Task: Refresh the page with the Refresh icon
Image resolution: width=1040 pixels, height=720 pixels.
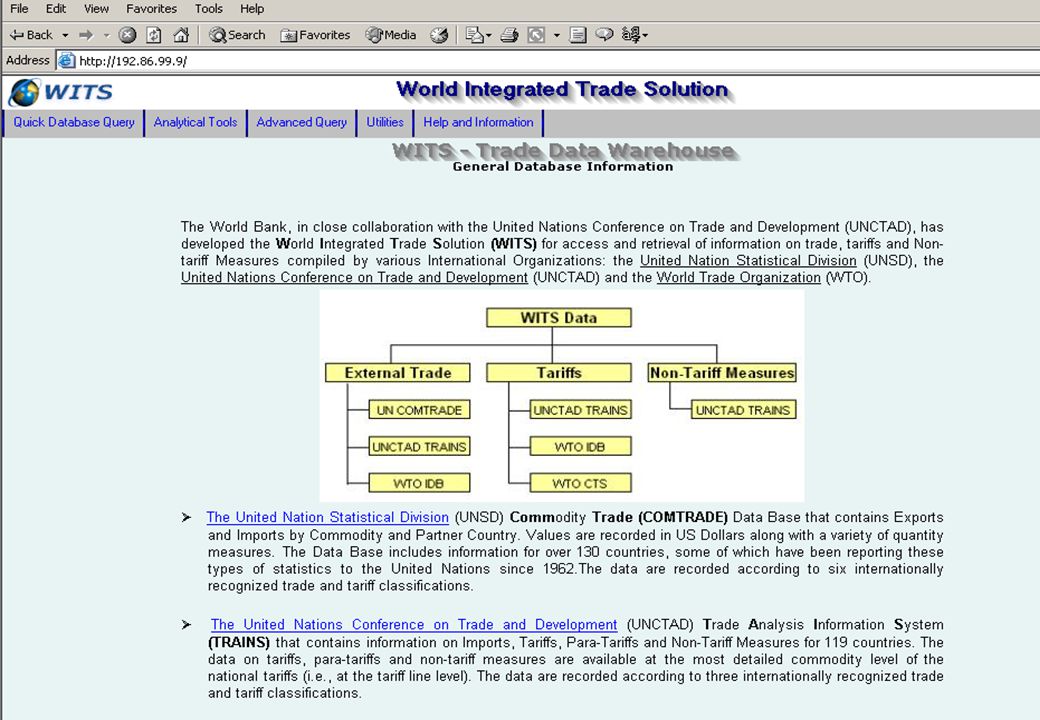Action: pyautogui.click(x=154, y=35)
